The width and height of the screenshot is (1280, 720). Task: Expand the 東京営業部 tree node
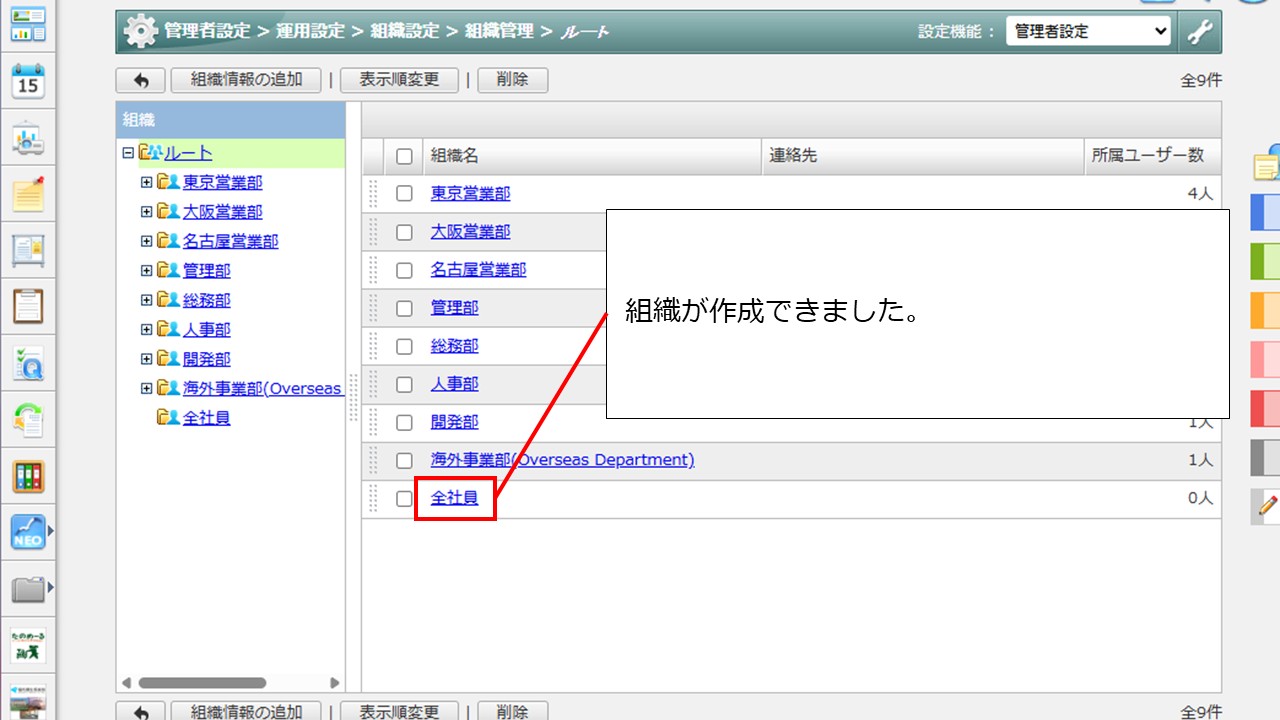point(146,183)
